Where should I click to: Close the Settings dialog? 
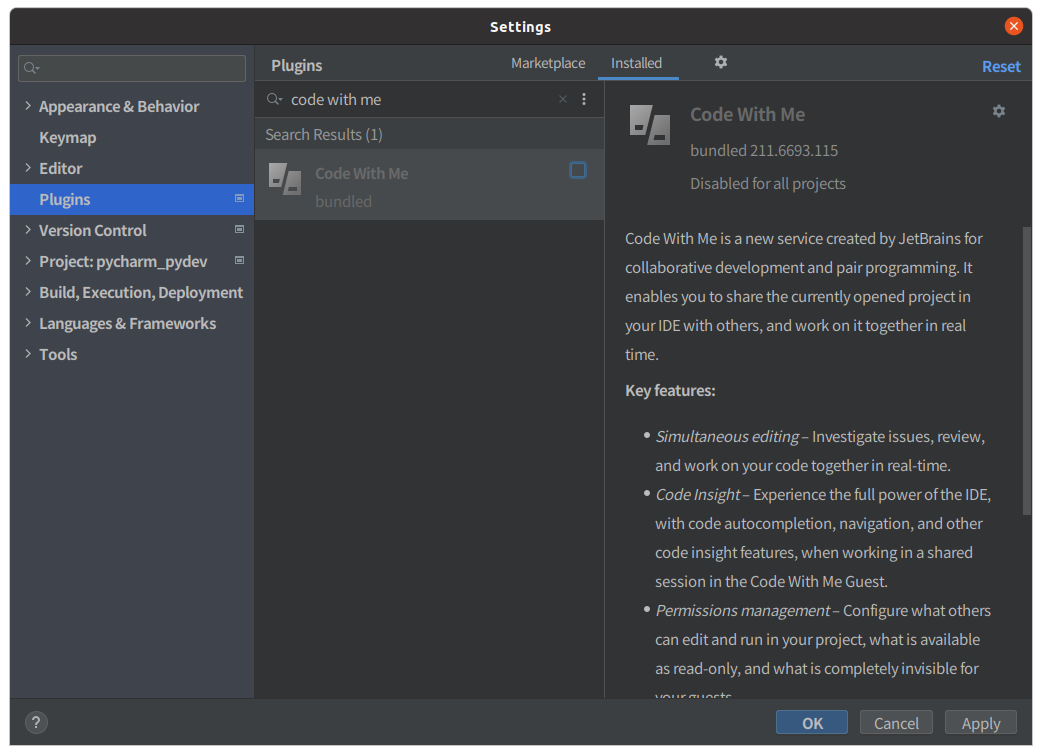coord(1013,26)
